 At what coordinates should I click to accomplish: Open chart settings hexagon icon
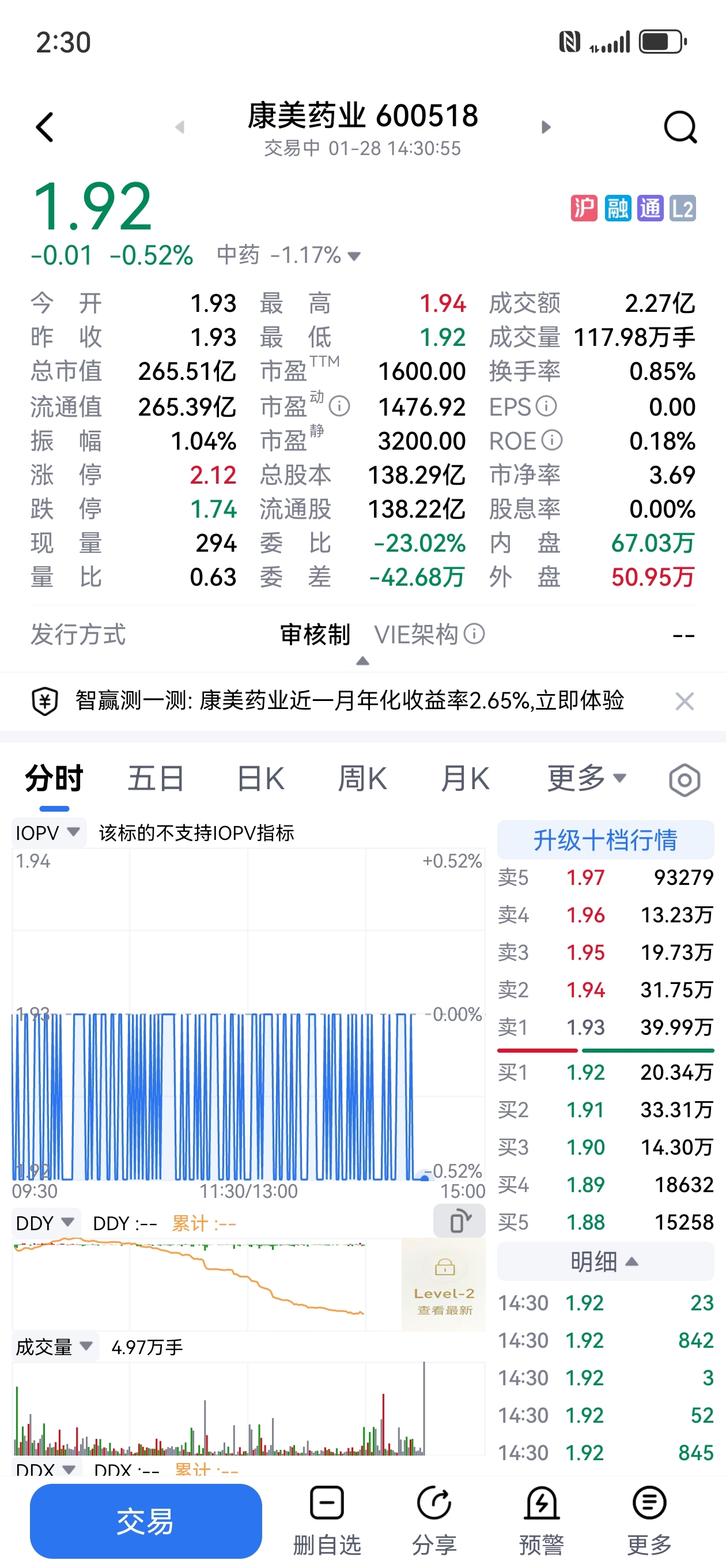(x=685, y=780)
